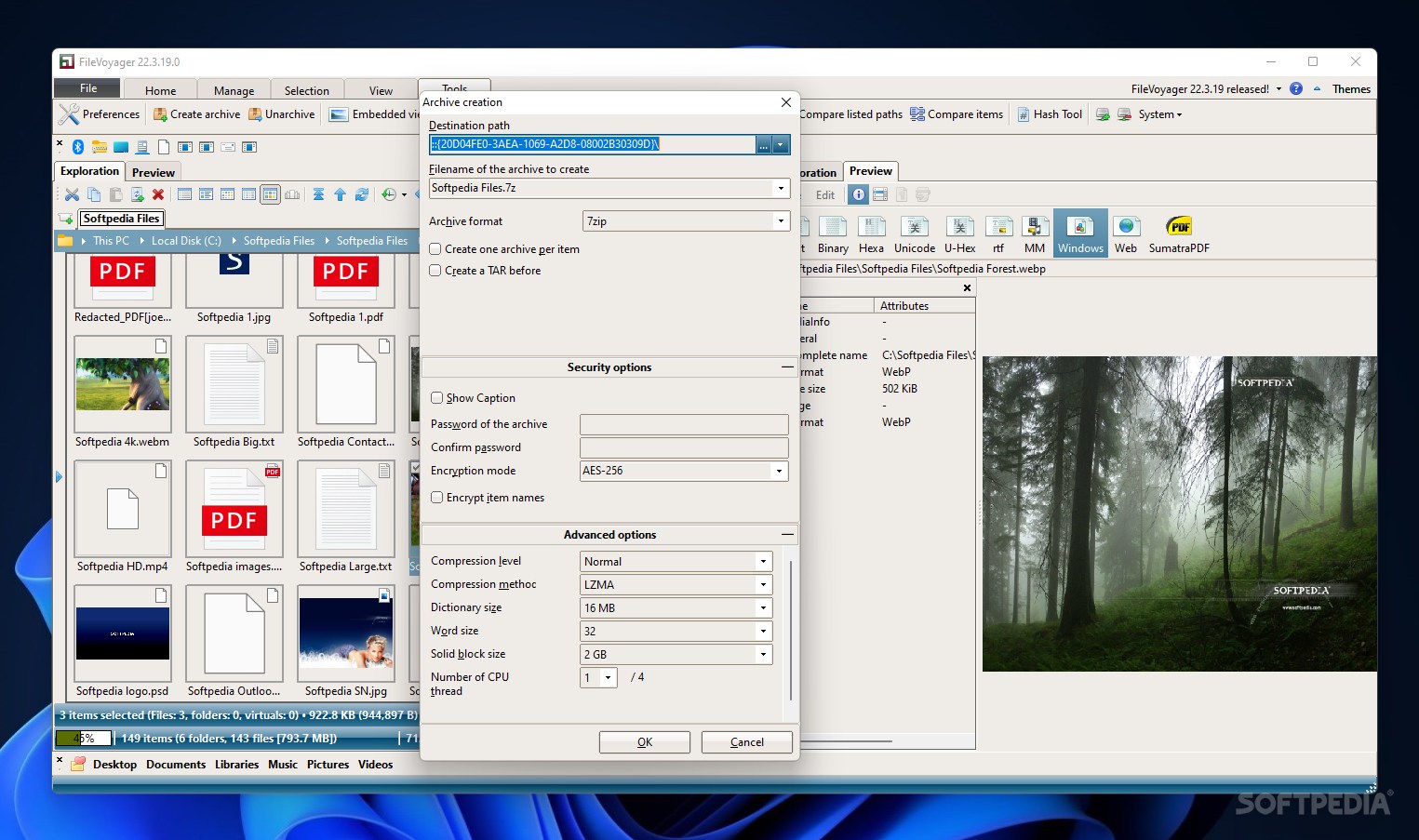This screenshot has width=1419, height=840.
Task: Click the blue up-arrow parent folder icon
Action: click(x=340, y=194)
